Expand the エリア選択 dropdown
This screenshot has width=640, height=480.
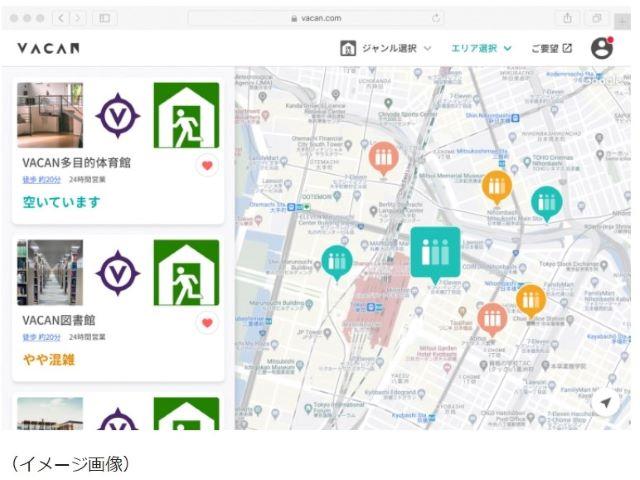pyautogui.click(x=481, y=48)
